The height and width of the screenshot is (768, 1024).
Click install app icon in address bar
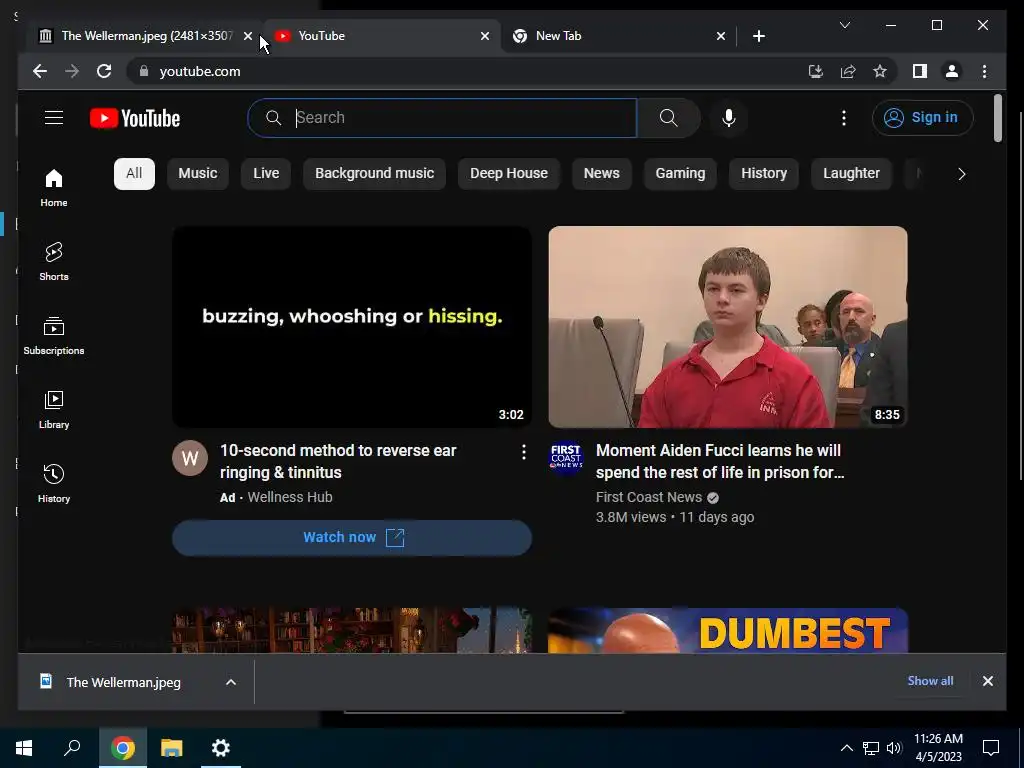click(816, 71)
